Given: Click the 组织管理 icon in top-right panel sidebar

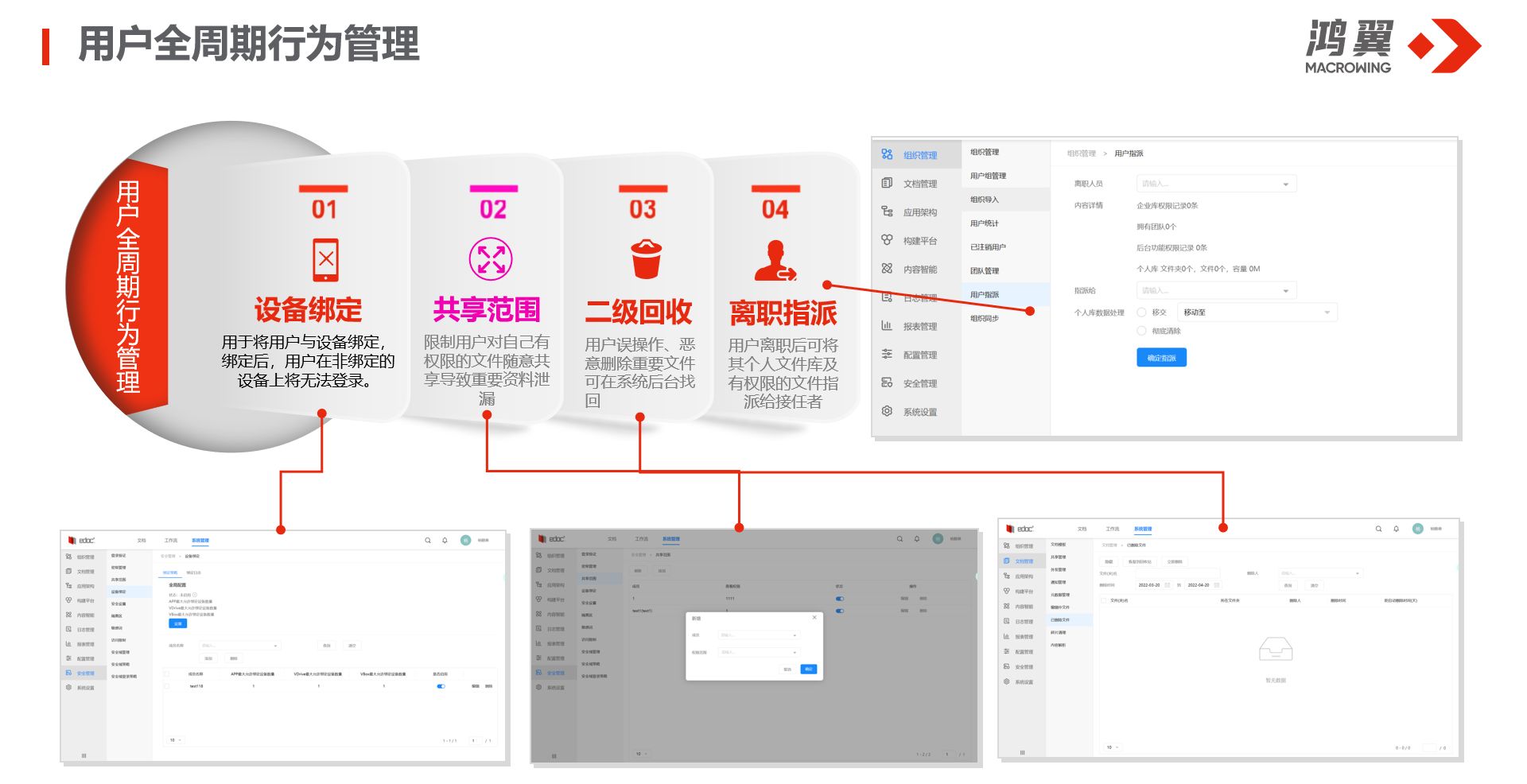Looking at the screenshot, I should pos(887,155).
